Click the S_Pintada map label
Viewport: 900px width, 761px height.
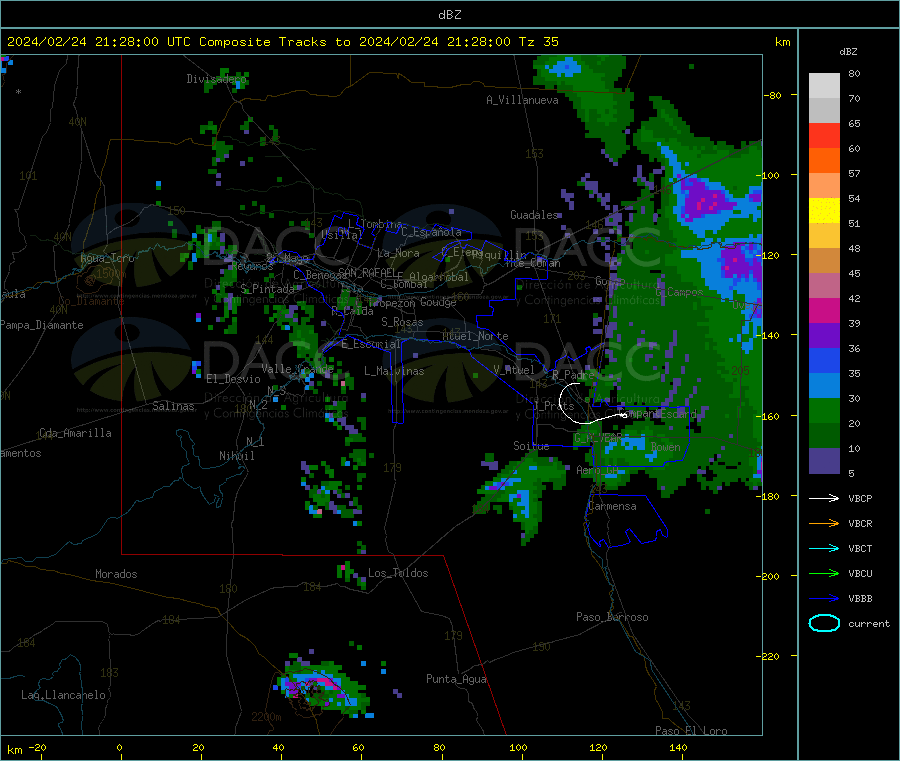pos(267,289)
